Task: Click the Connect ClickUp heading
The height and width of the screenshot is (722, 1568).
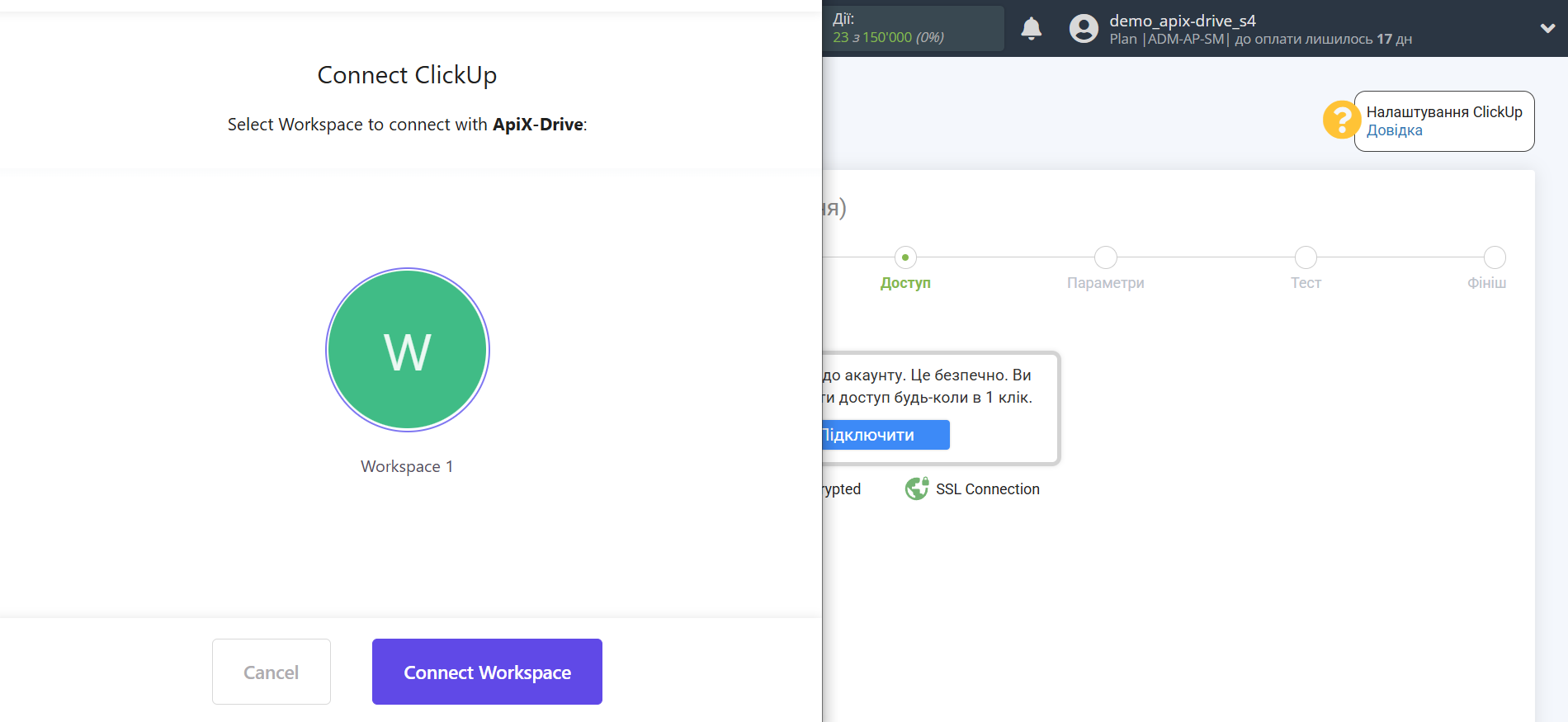Action: click(407, 75)
